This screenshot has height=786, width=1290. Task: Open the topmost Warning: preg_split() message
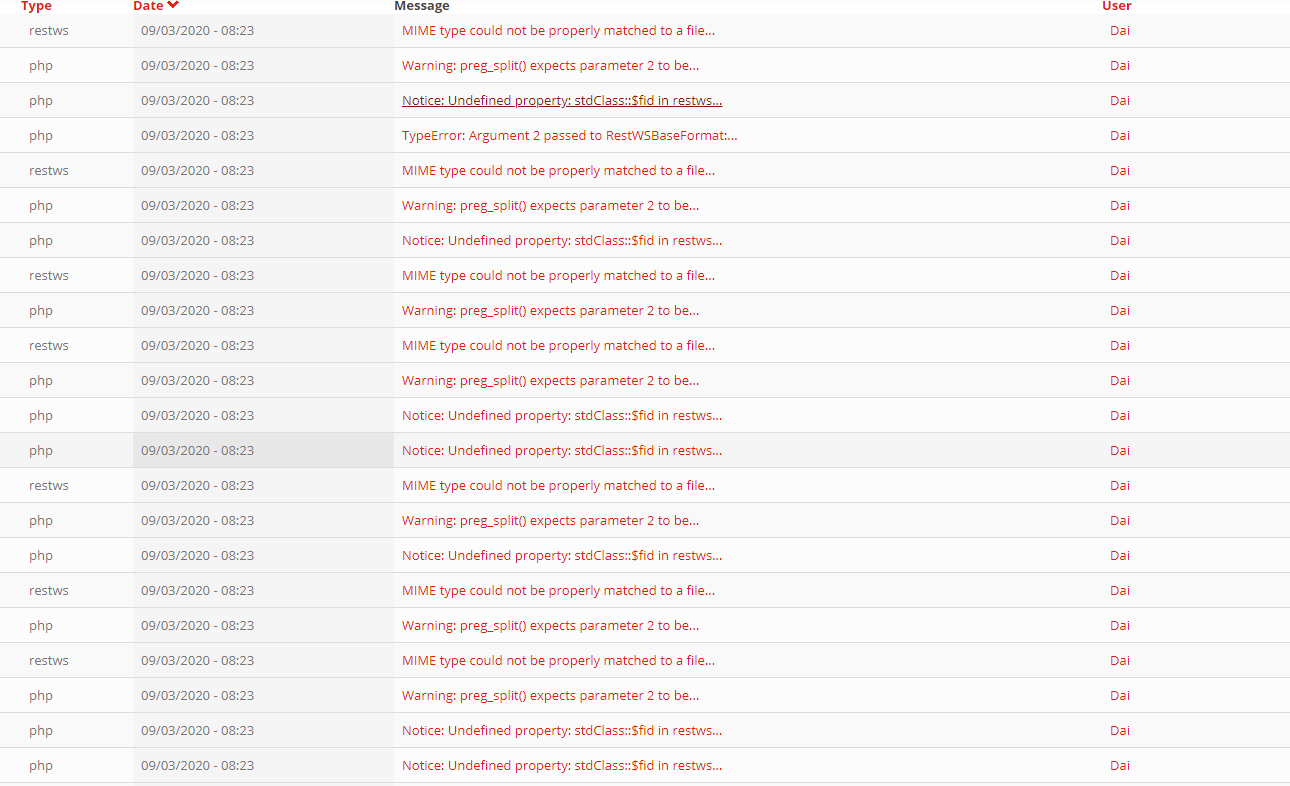(x=550, y=65)
